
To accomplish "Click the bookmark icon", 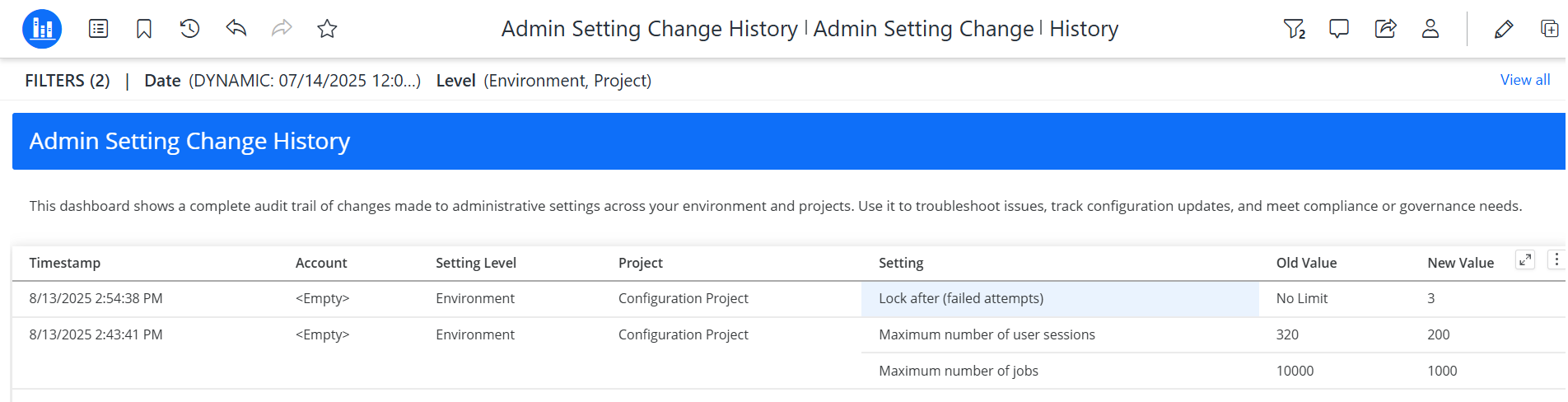I will click(144, 29).
